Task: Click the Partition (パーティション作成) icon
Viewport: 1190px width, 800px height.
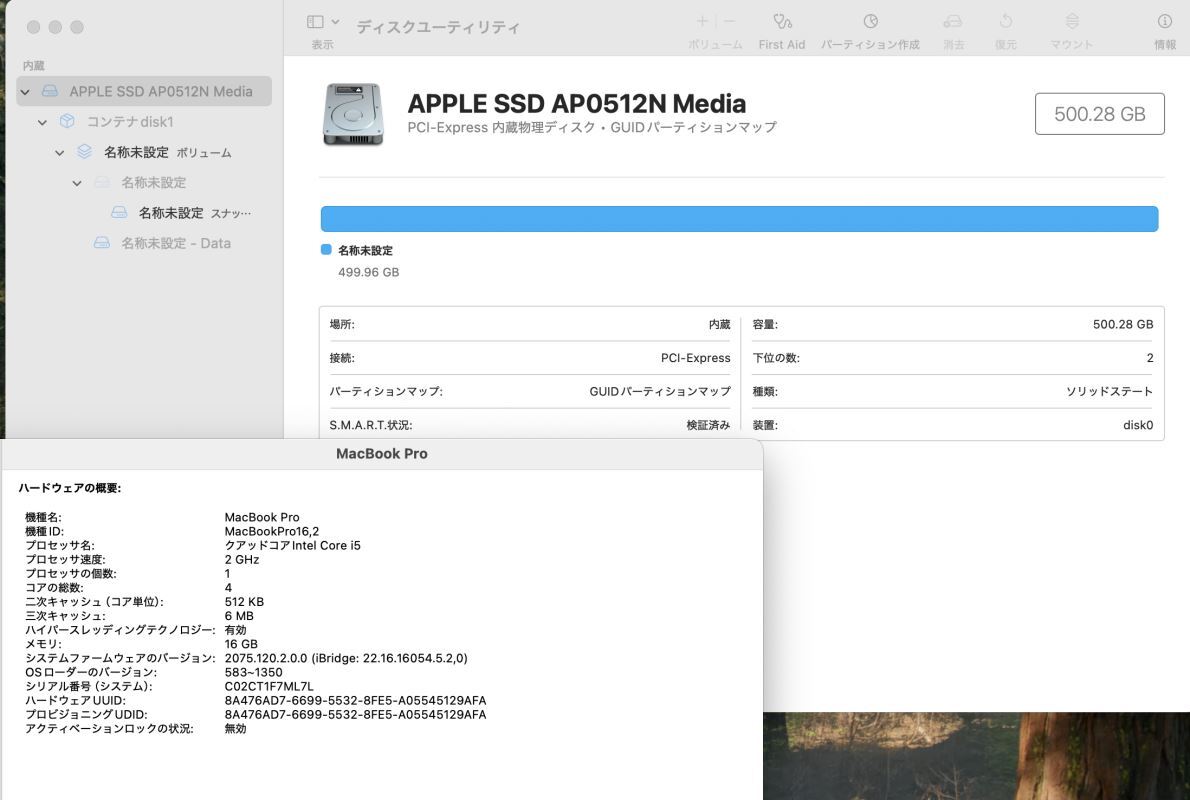Action: coord(870,22)
